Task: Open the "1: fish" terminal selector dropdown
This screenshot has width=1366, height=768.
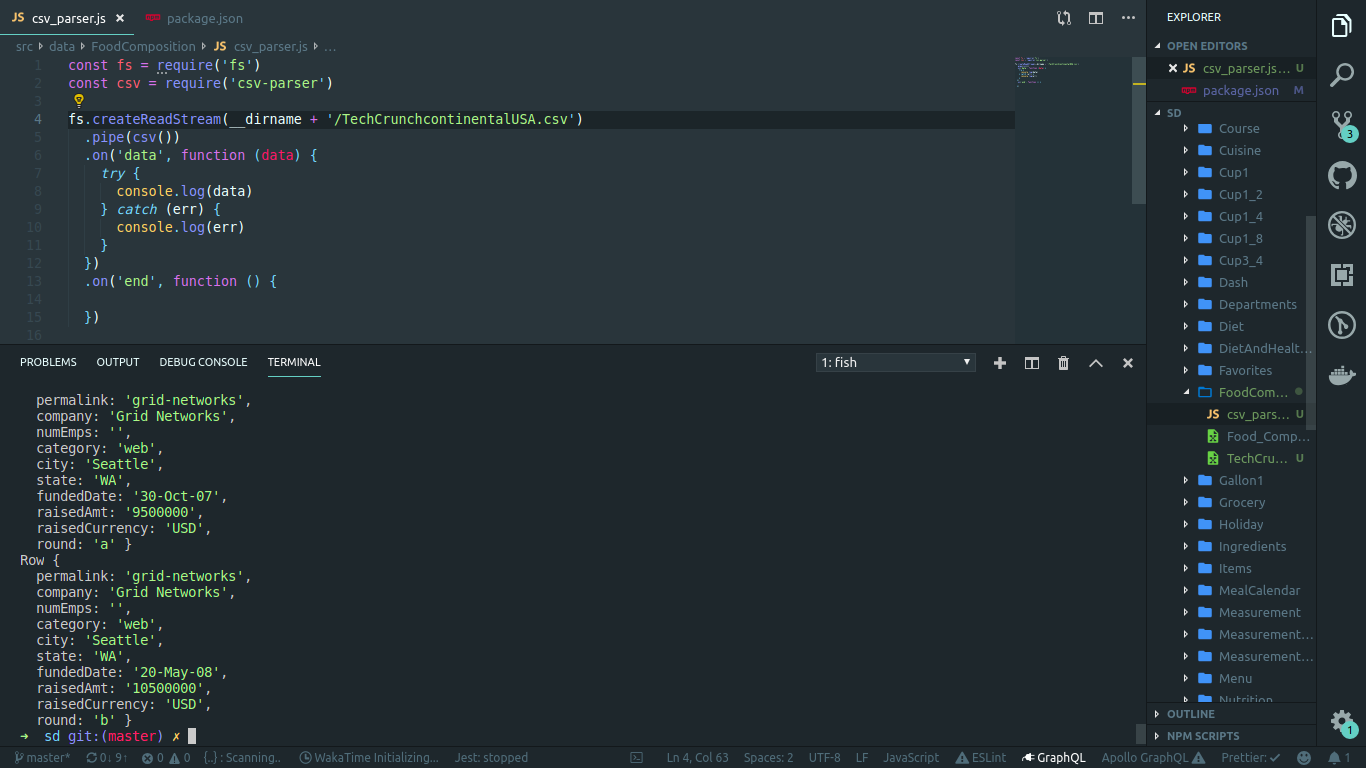Action: click(x=895, y=362)
